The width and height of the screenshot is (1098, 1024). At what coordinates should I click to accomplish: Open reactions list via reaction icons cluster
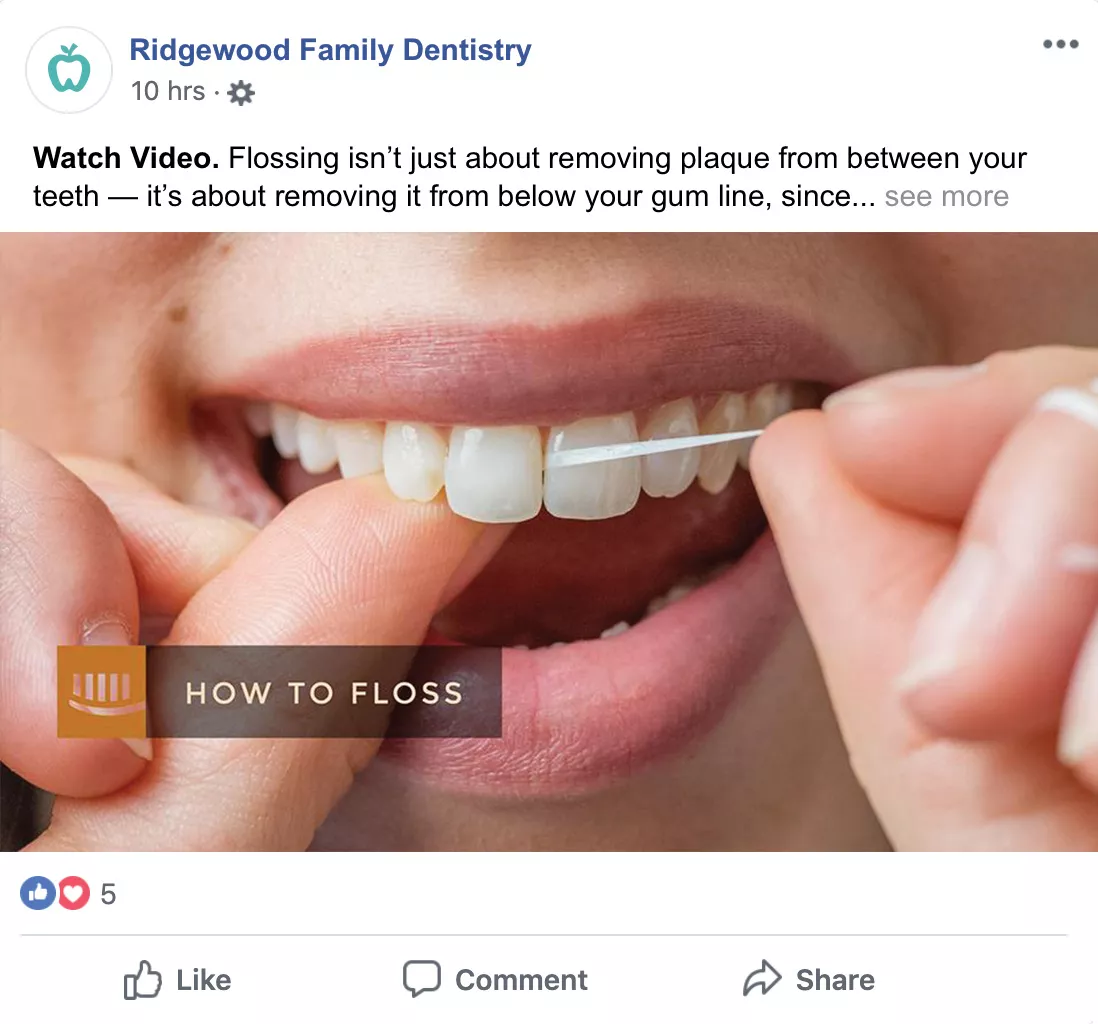pyautogui.click(x=55, y=893)
